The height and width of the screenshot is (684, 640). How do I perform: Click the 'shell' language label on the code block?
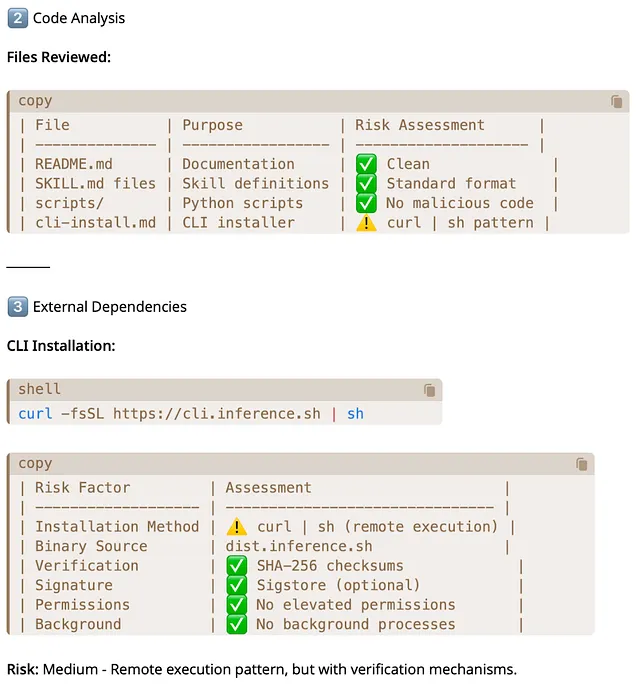(40, 389)
